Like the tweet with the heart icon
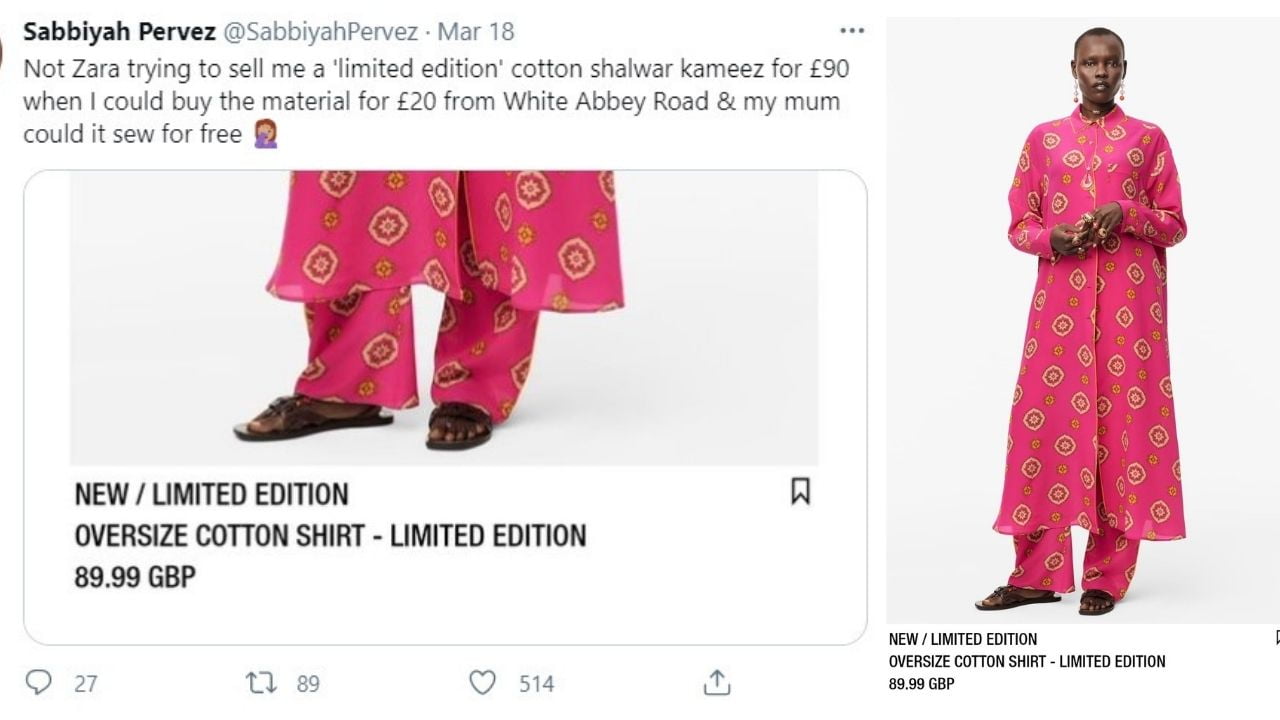Viewport: 1280px width, 720px height. [x=483, y=683]
